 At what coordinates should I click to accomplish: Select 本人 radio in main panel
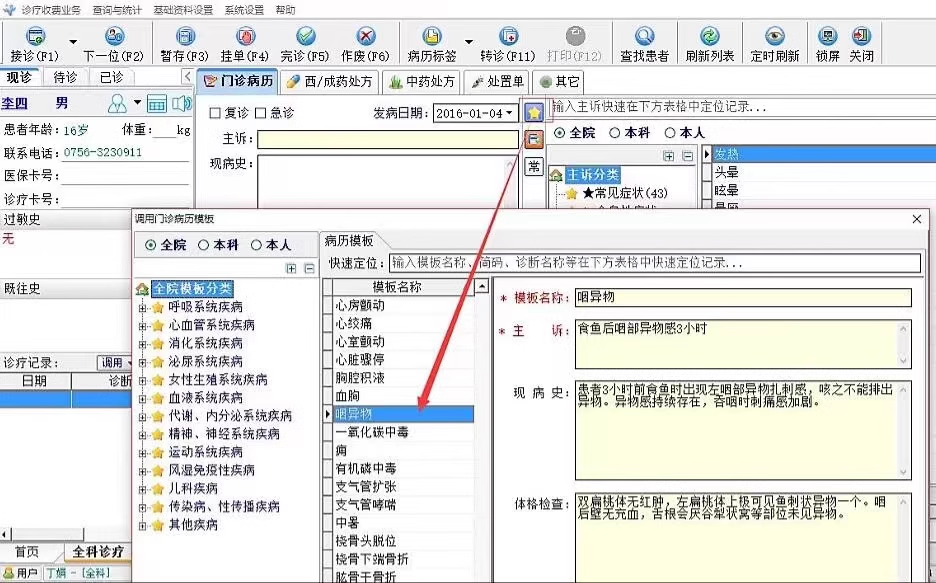670,133
